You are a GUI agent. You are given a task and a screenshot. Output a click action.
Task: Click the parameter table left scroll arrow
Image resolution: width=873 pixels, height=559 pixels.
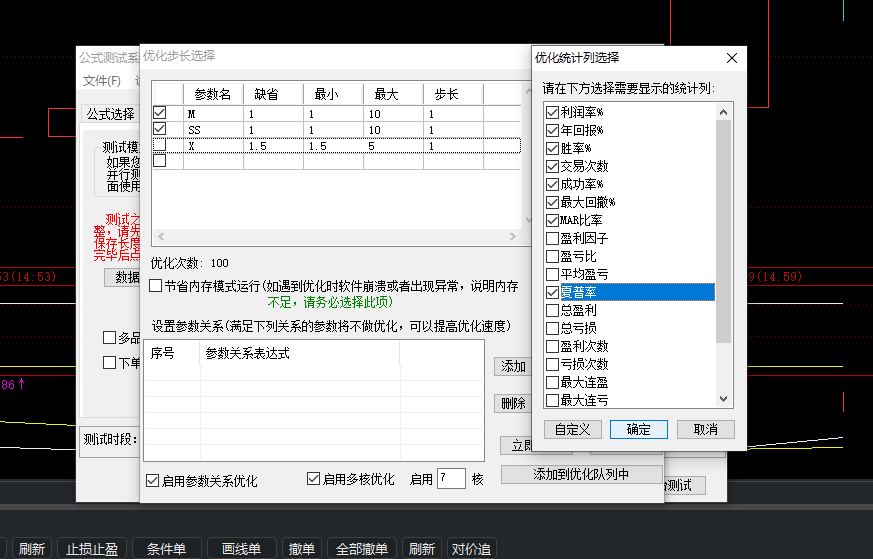[x=159, y=237]
